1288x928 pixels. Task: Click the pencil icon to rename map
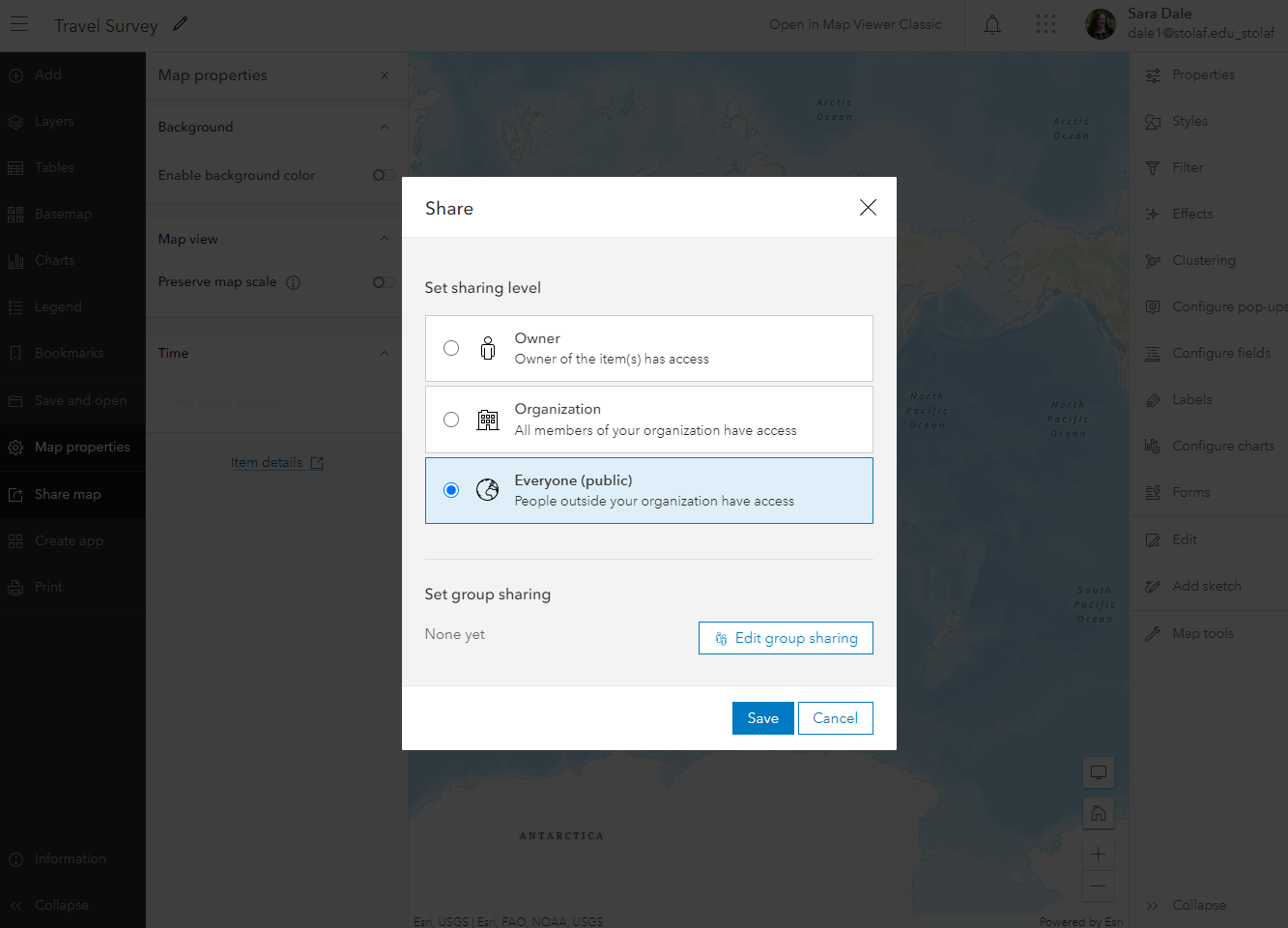180,24
